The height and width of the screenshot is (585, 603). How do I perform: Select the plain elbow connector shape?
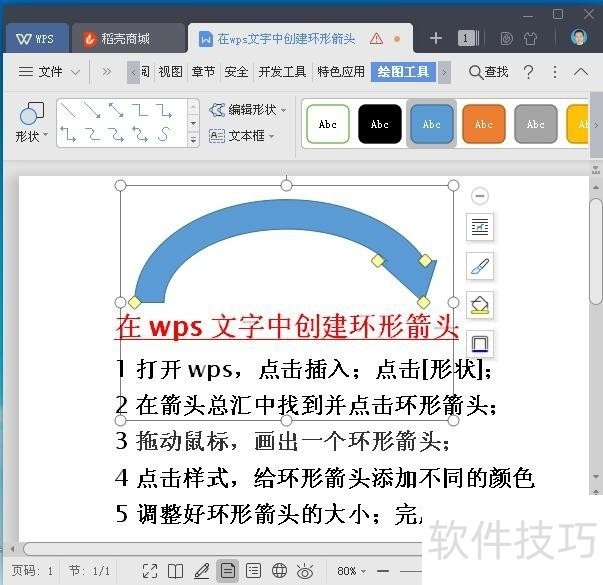point(140,111)
